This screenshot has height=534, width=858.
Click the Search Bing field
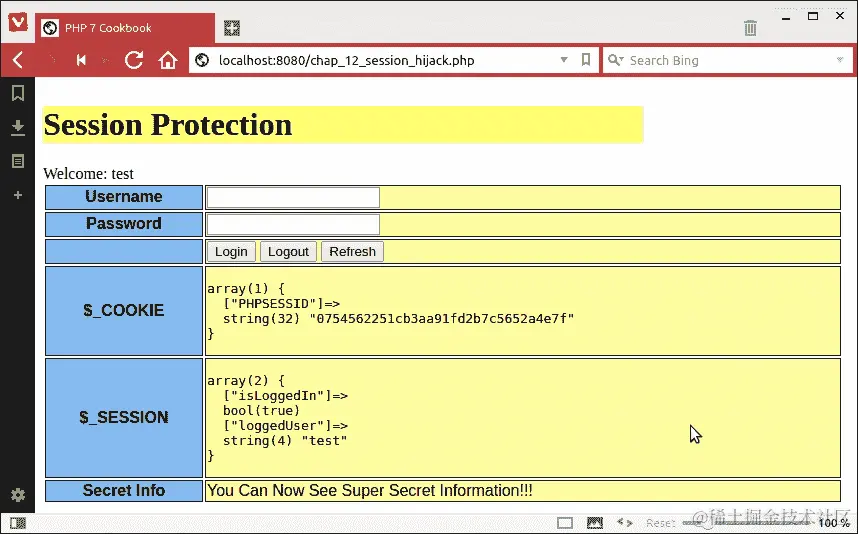pos(728,60)
